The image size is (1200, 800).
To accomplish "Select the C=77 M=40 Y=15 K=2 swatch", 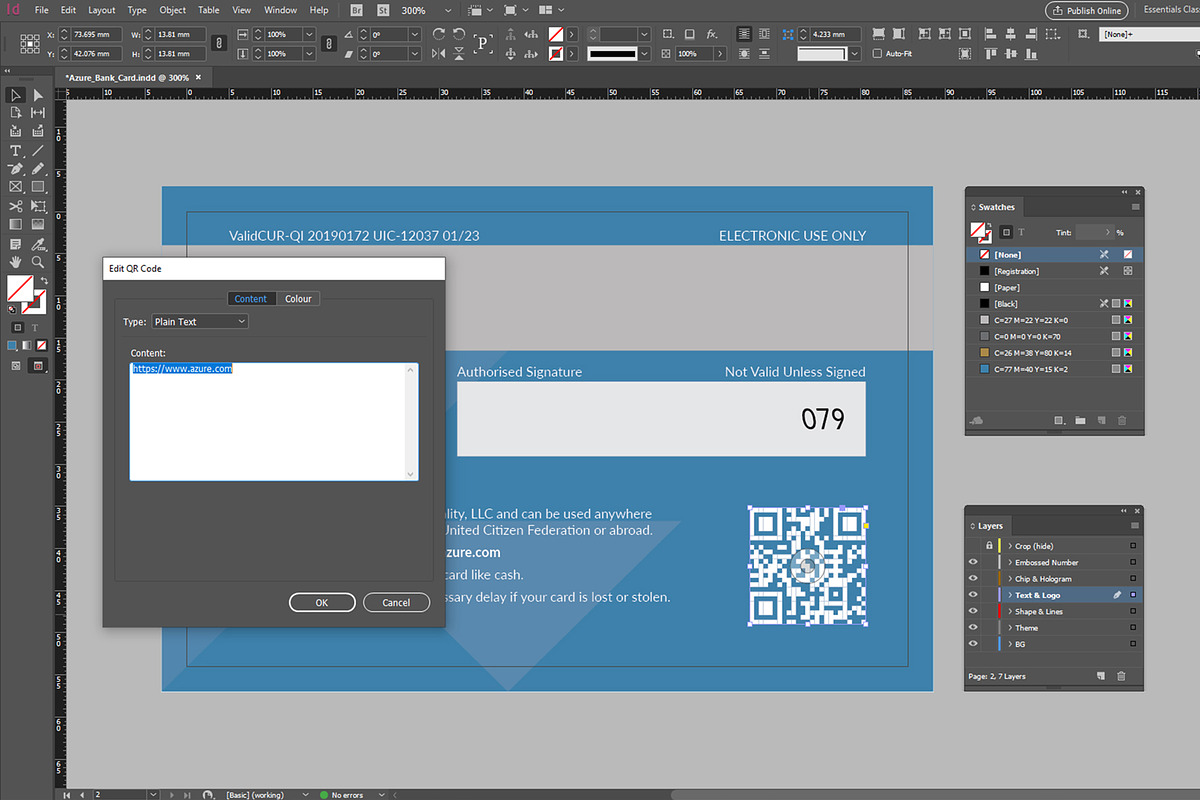I will (x=1055, y=368).
